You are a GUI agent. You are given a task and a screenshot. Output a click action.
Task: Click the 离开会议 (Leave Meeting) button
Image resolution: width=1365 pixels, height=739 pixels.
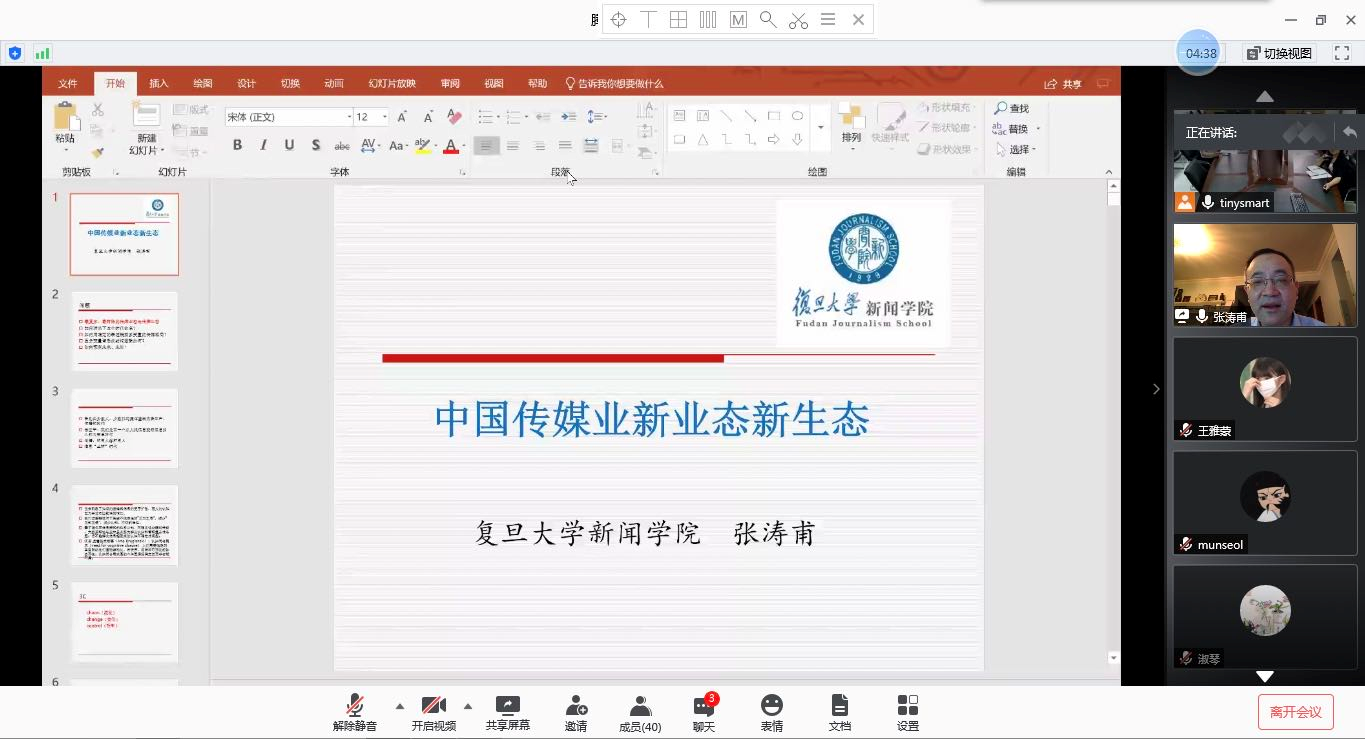coord(1296,712)
